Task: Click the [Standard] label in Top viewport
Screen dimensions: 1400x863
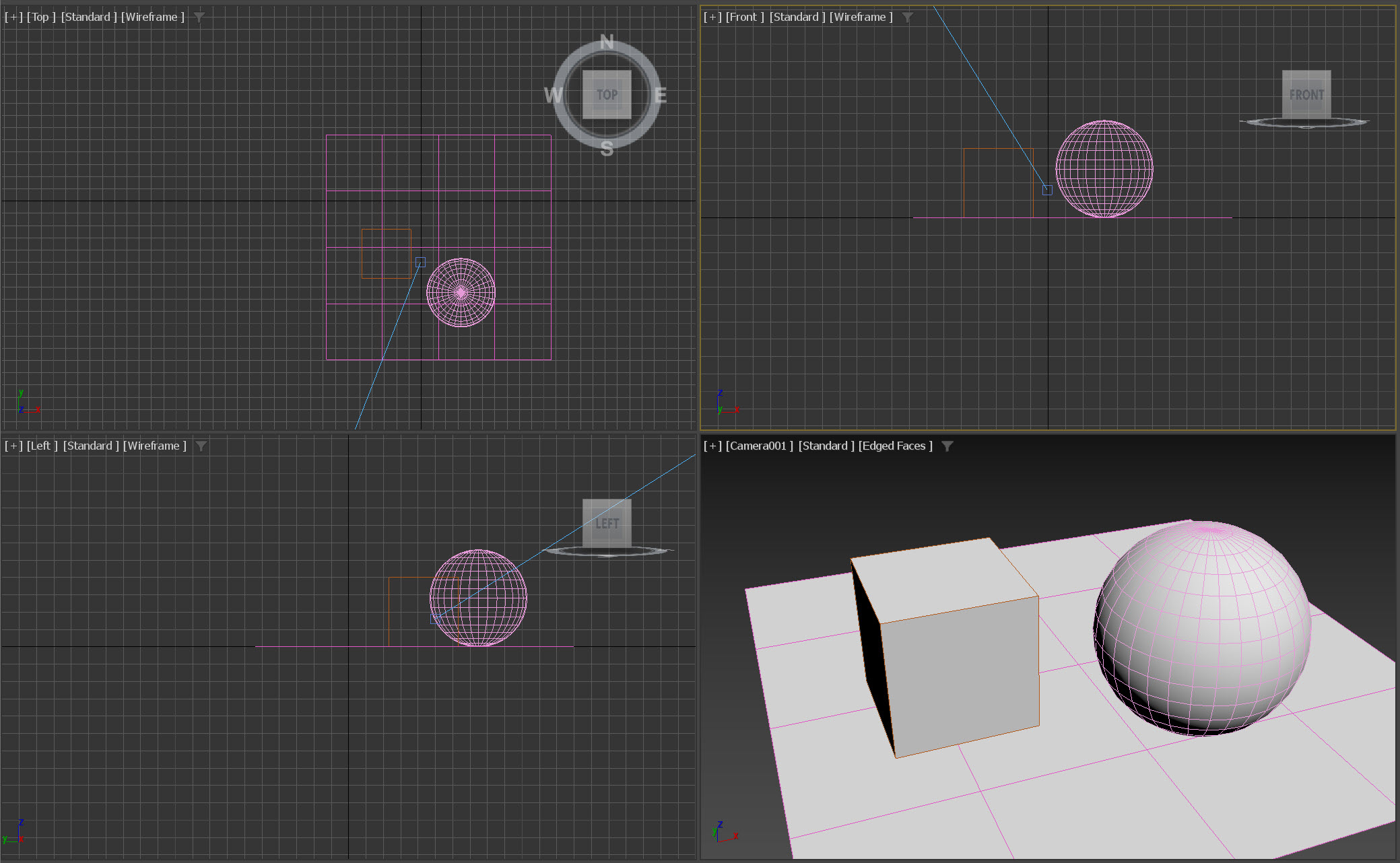Action: [89, 18]
